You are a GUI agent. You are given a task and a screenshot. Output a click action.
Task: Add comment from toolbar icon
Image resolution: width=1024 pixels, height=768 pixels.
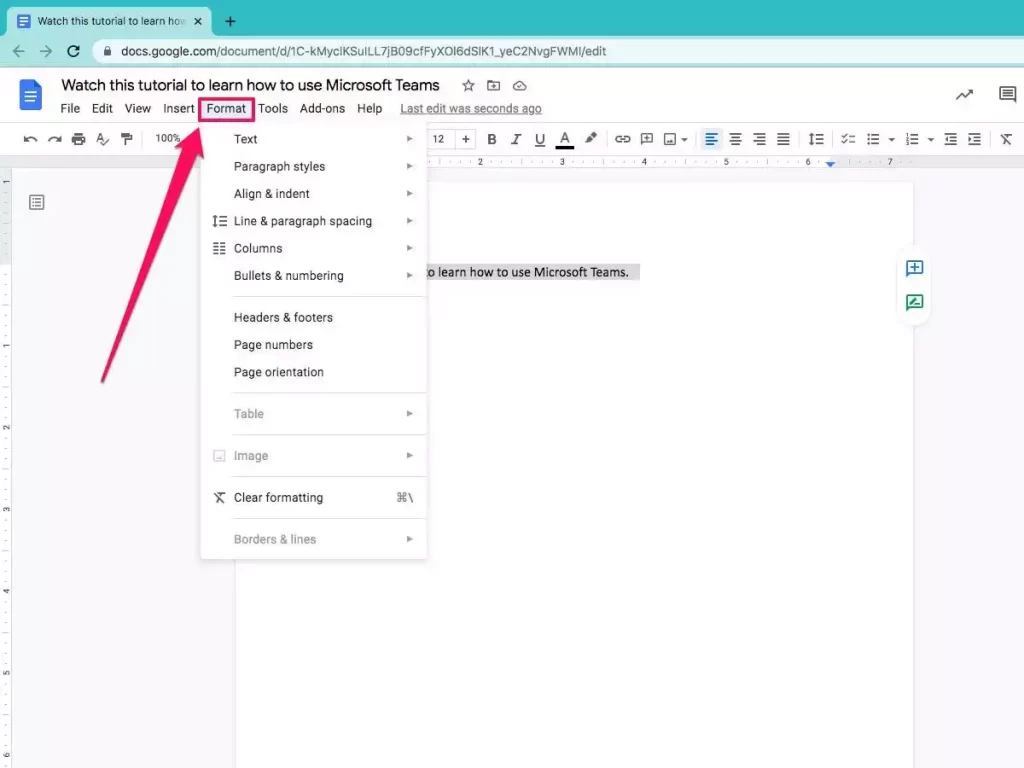tap(647, 139)
